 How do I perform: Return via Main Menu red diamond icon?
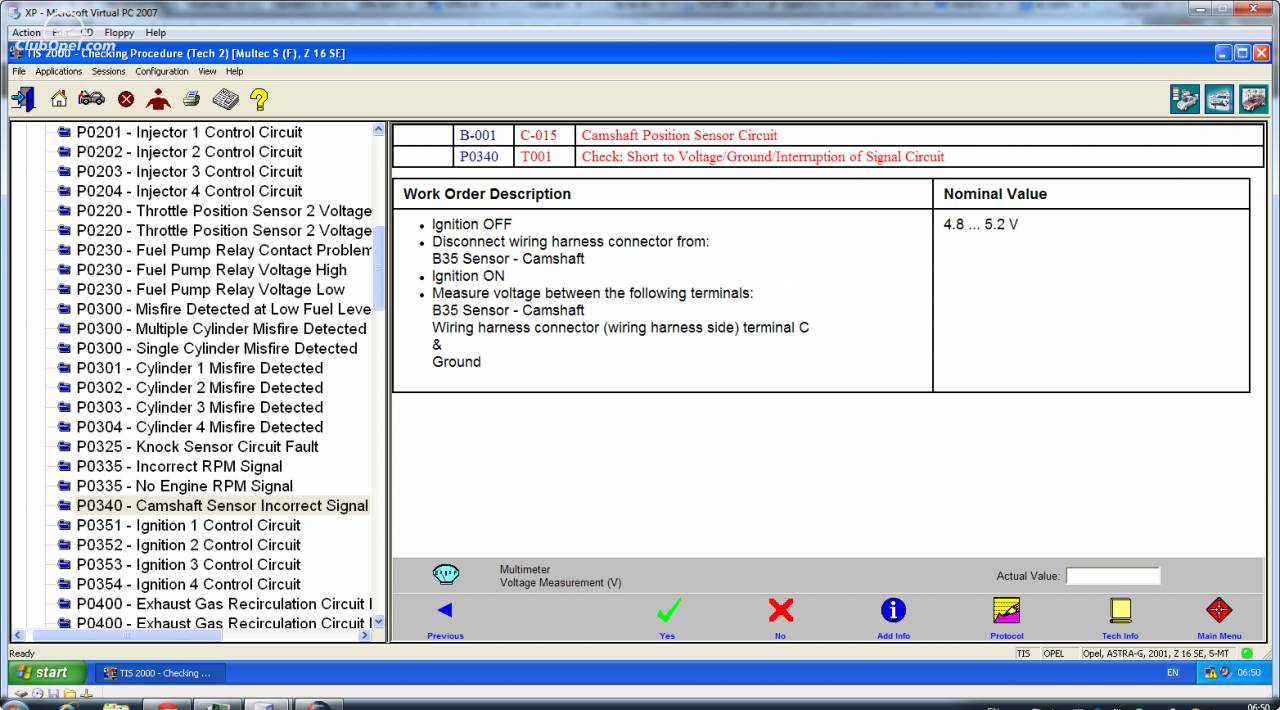click(1219, 610)
